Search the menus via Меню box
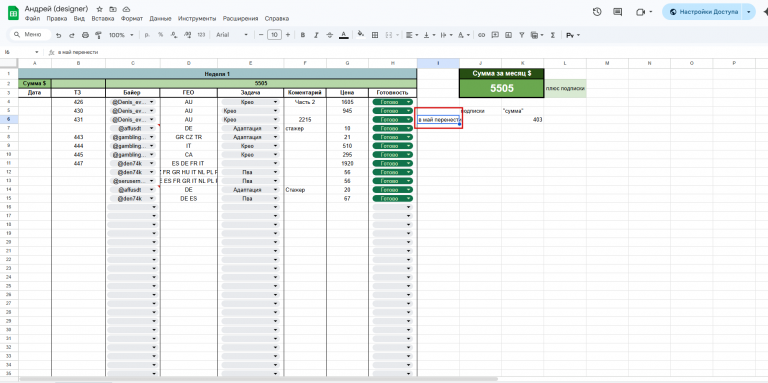 pos(30,35)
